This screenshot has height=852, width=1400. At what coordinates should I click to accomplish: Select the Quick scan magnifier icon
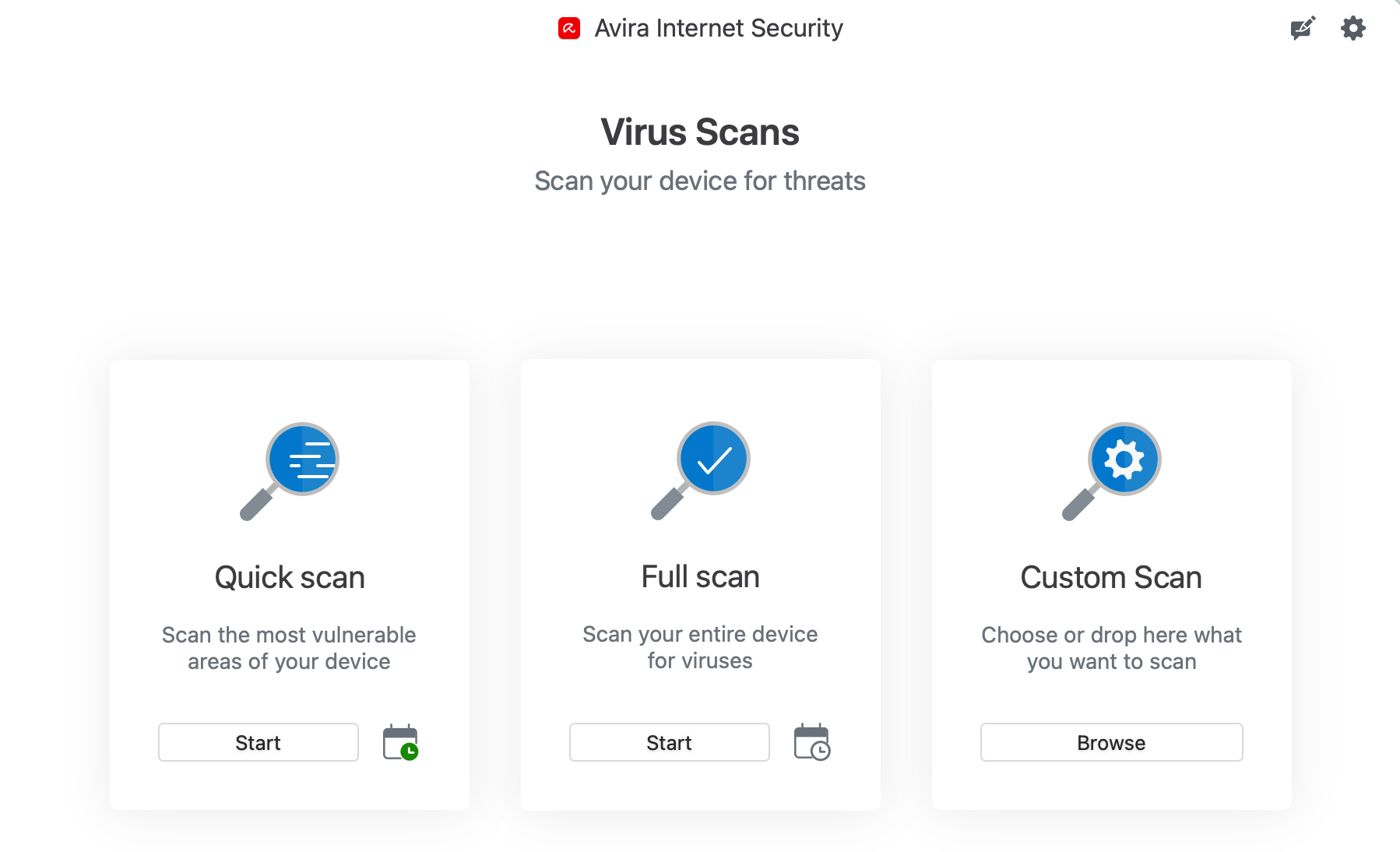tap(289, 470)
